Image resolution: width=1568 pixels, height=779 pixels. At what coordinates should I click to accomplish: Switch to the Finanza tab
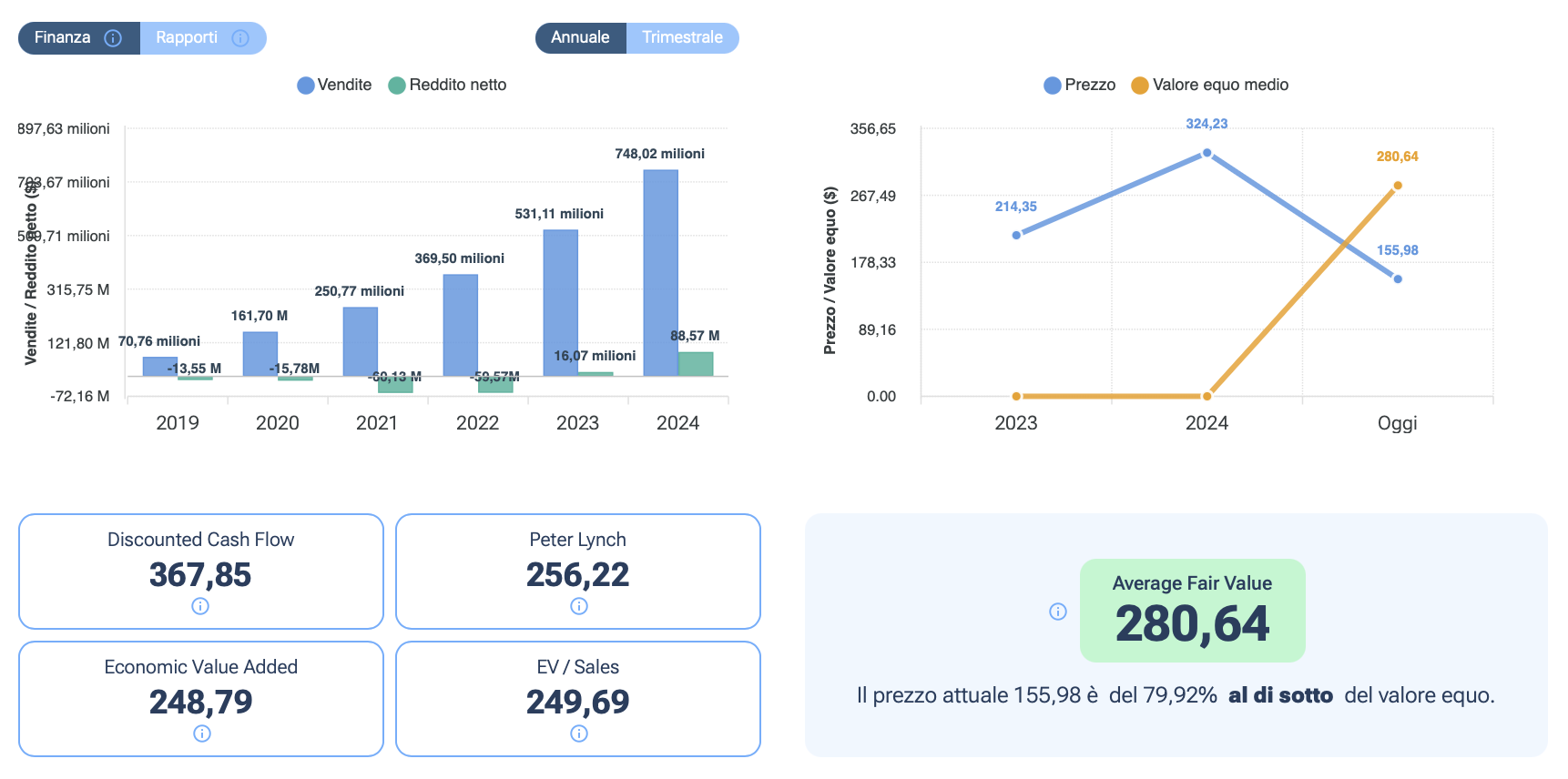pyautogui.click(x=63, y=38)
